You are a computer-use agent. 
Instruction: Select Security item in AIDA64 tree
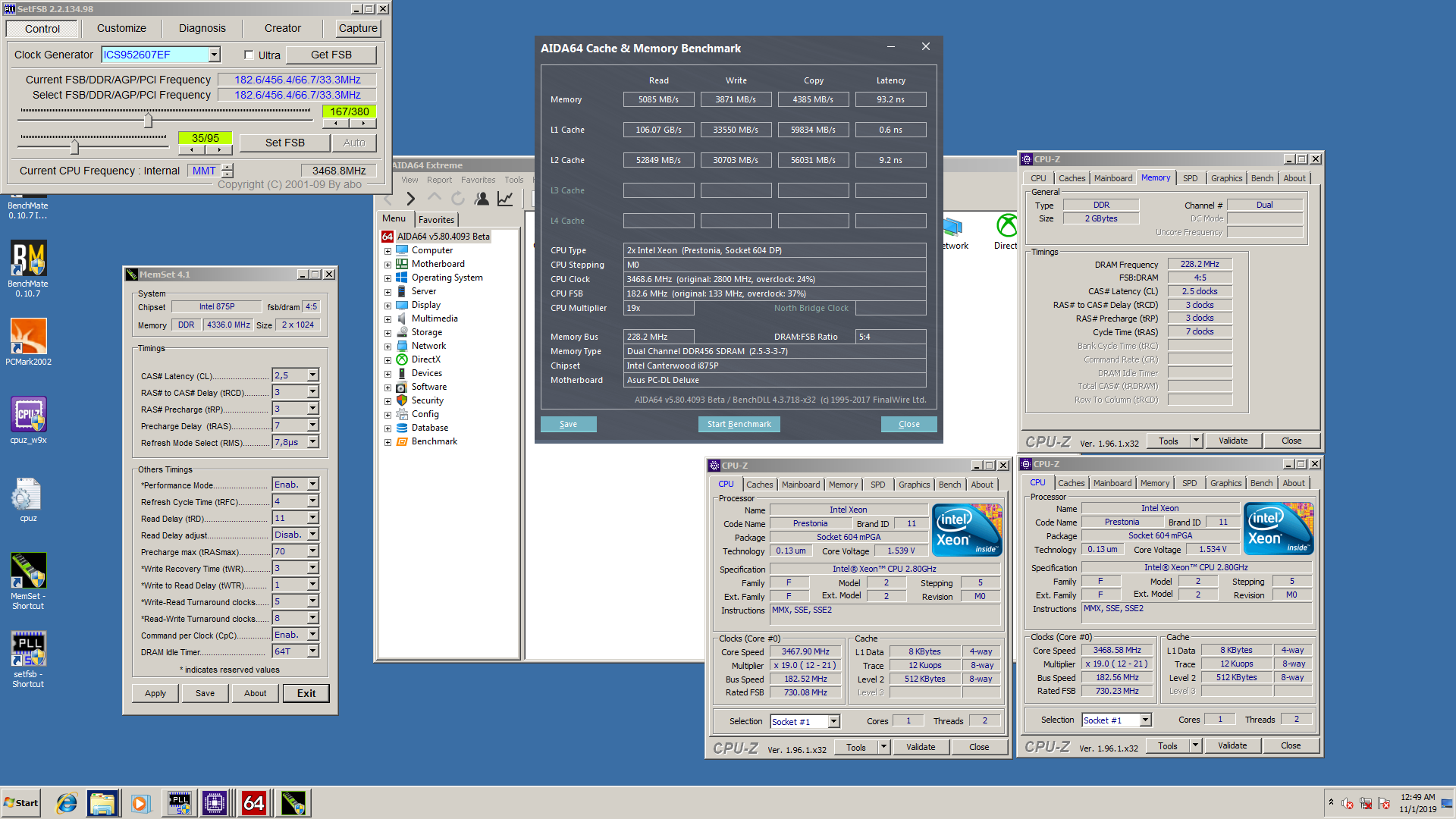coord(427,400)
